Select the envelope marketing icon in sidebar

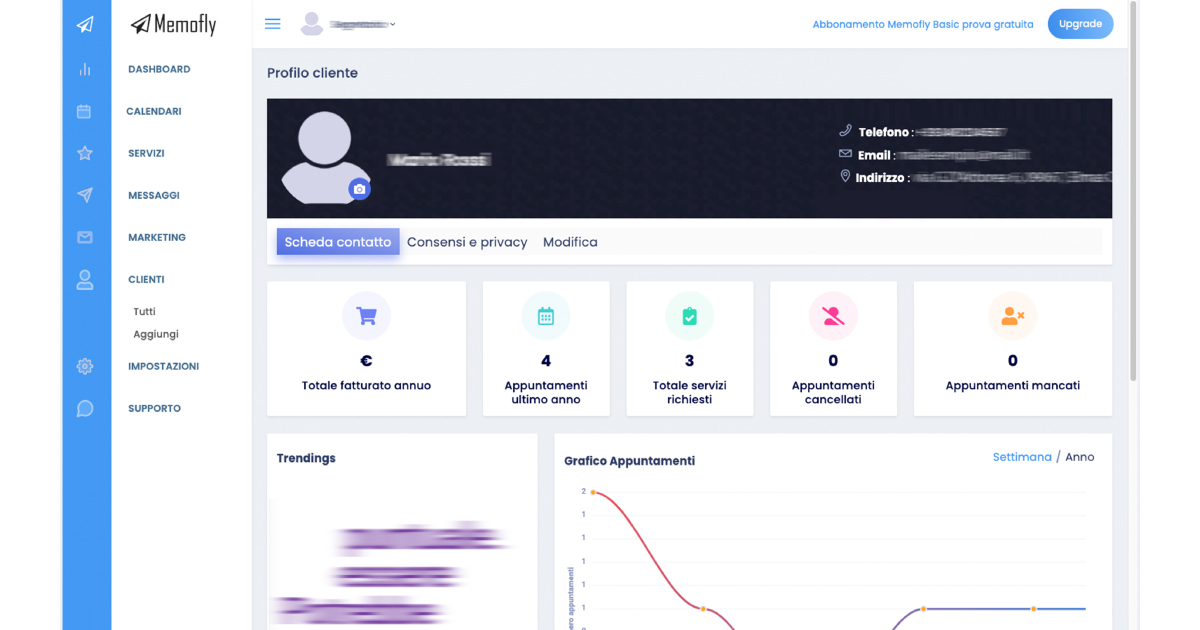point(86,237)
